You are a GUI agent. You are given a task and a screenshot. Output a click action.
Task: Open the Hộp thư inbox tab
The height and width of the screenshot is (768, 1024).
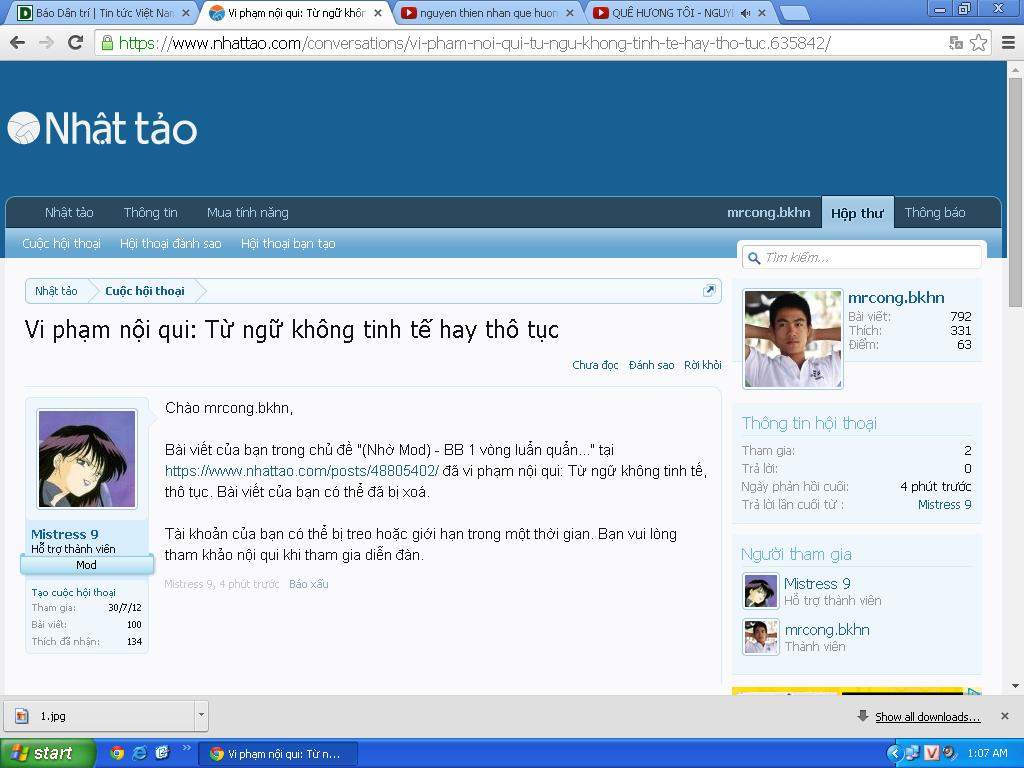857,212
